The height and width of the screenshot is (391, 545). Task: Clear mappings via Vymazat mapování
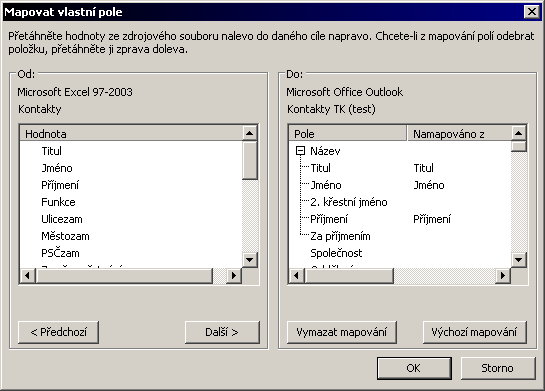tap(342, 332)
